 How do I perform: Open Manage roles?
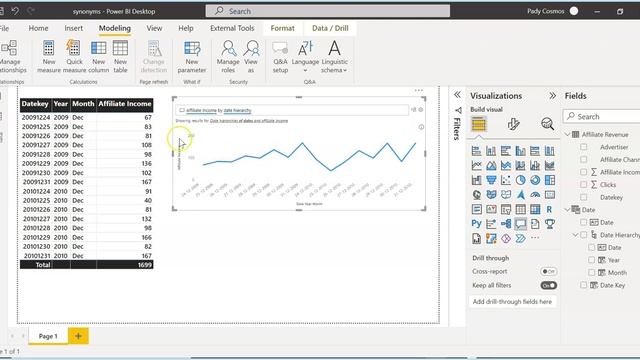pyautogui.click(x=228, y=57)
